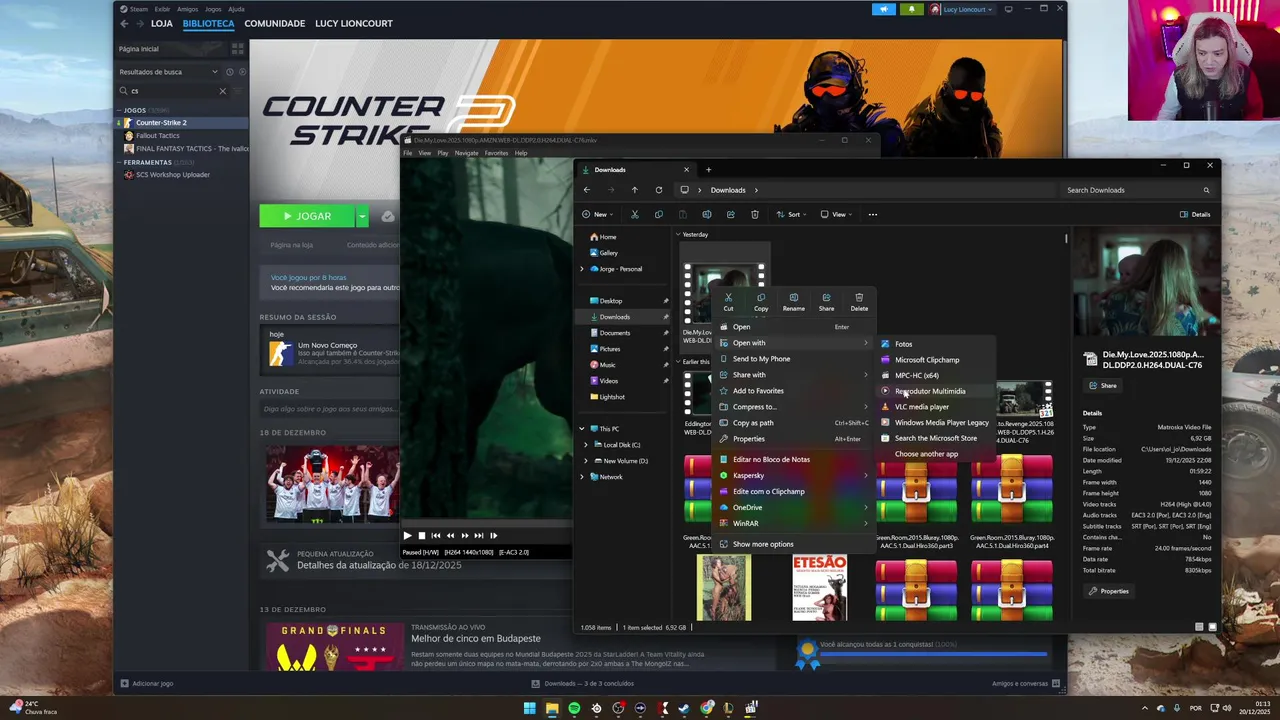Click stop button in MPC-HC player

pos(422,536)
